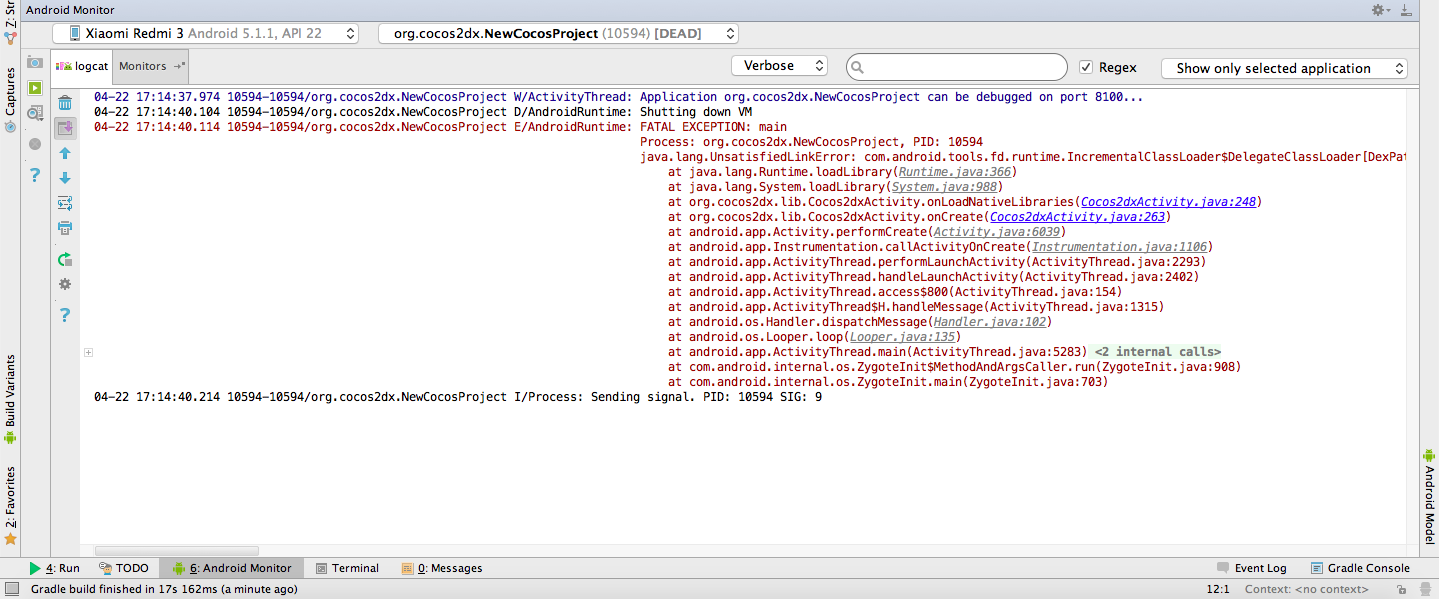This screenshot has width=1439, height=599.
Task: Open Android Monitor panel settings gear
Action: coord(1381,9)
